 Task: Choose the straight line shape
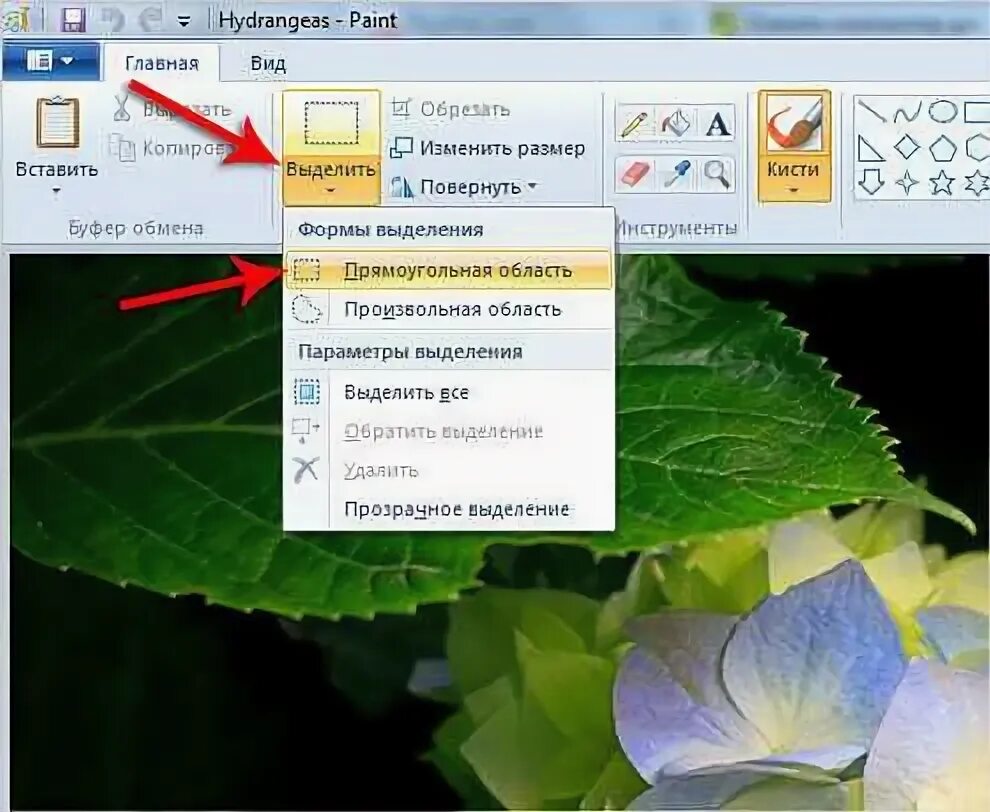pyautogui.click(x=872, y=112)
